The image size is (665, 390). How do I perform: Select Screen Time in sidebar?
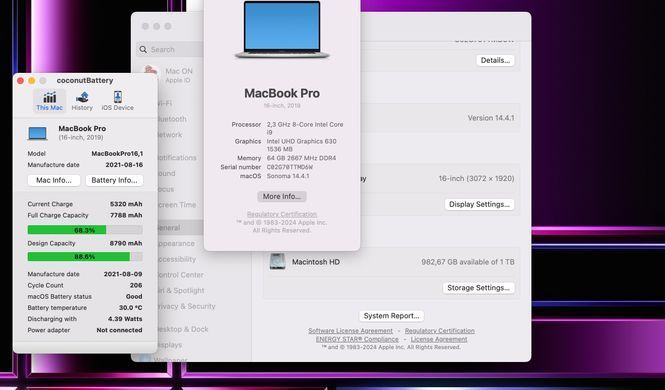pos(177,205)
